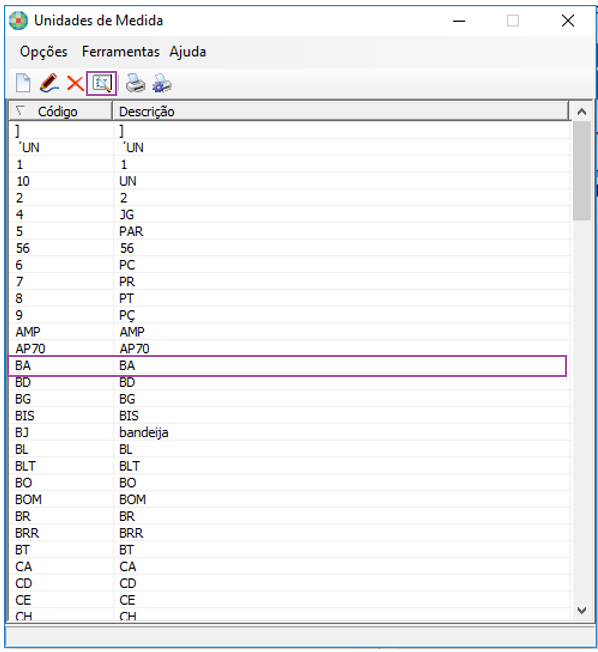Select the row with code 5 PAR
Viewport: 598px width, 652px height.
(289, 231)
